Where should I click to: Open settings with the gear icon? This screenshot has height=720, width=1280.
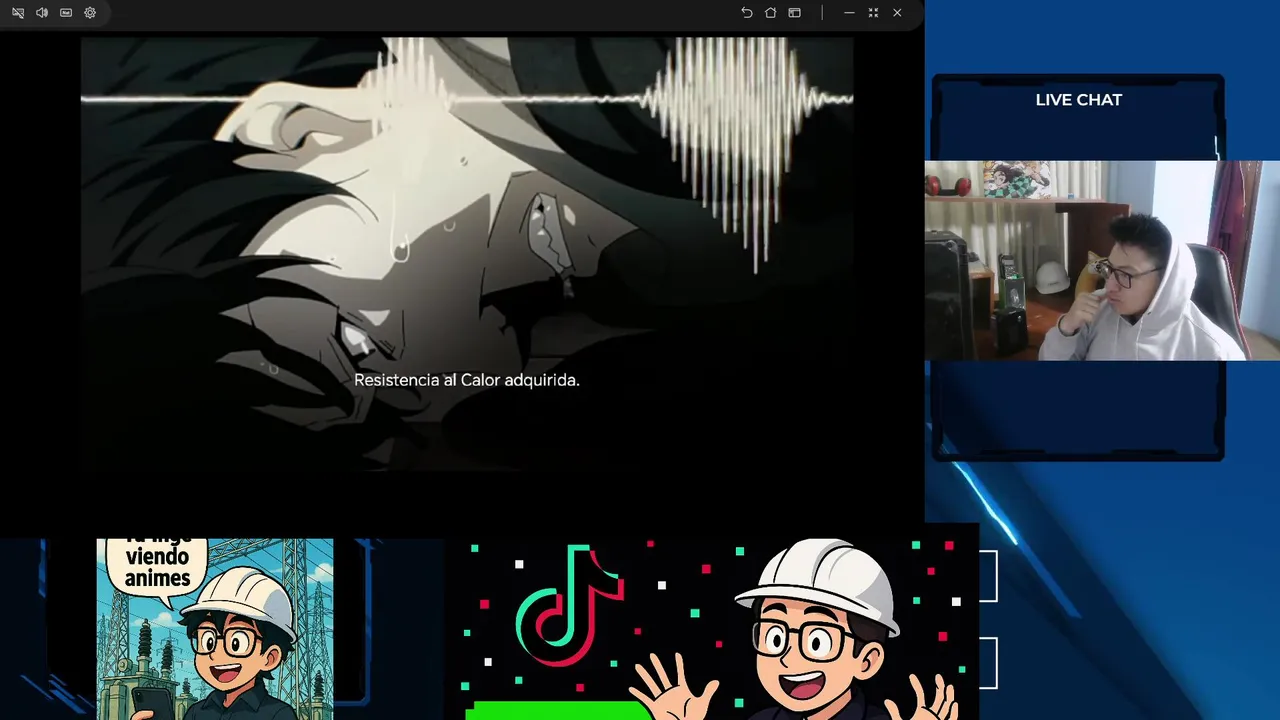pos(90,13)
